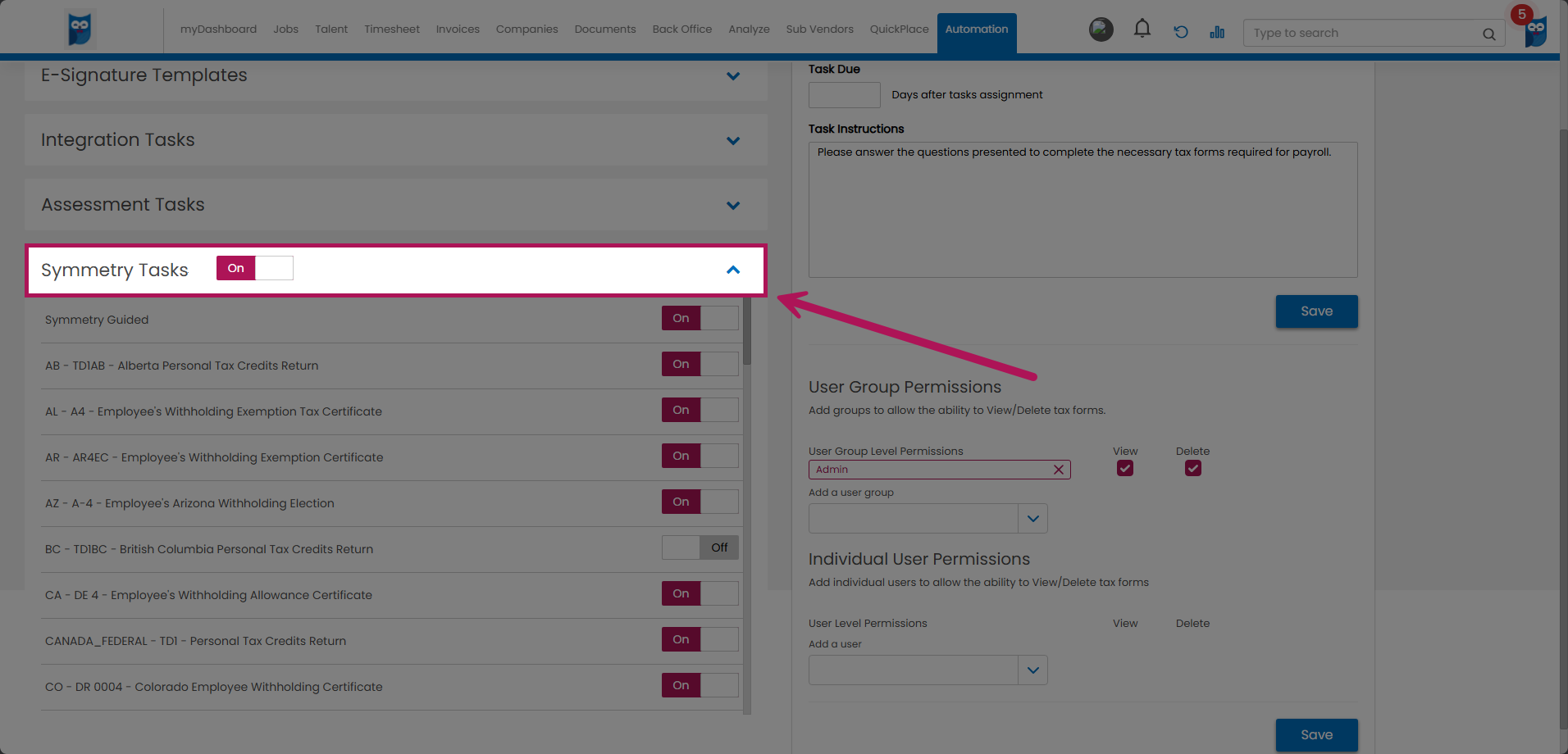Click Symmetry Guided row label

[x=97, y=320]
